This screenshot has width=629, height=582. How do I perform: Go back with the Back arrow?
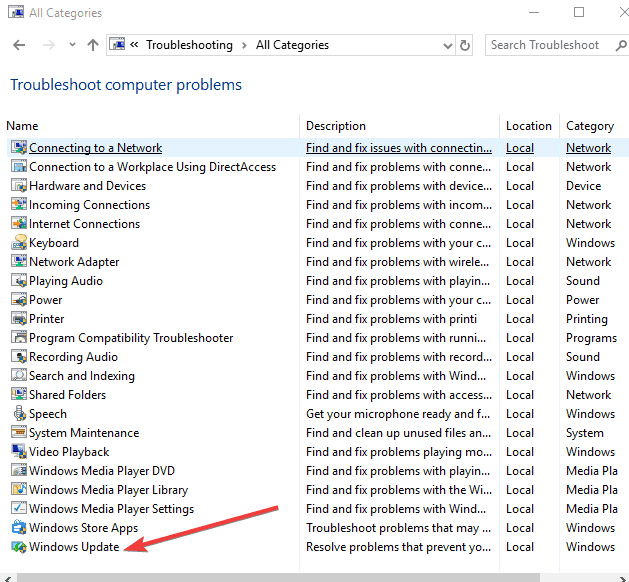[x=19, y=45]
